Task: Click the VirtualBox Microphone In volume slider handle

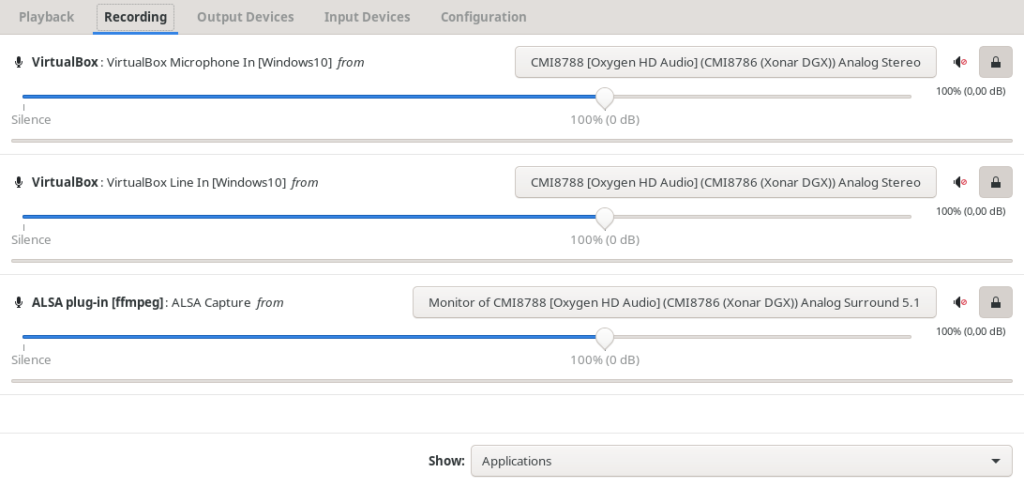Action: pyautogui.click(x=604, y=97)
